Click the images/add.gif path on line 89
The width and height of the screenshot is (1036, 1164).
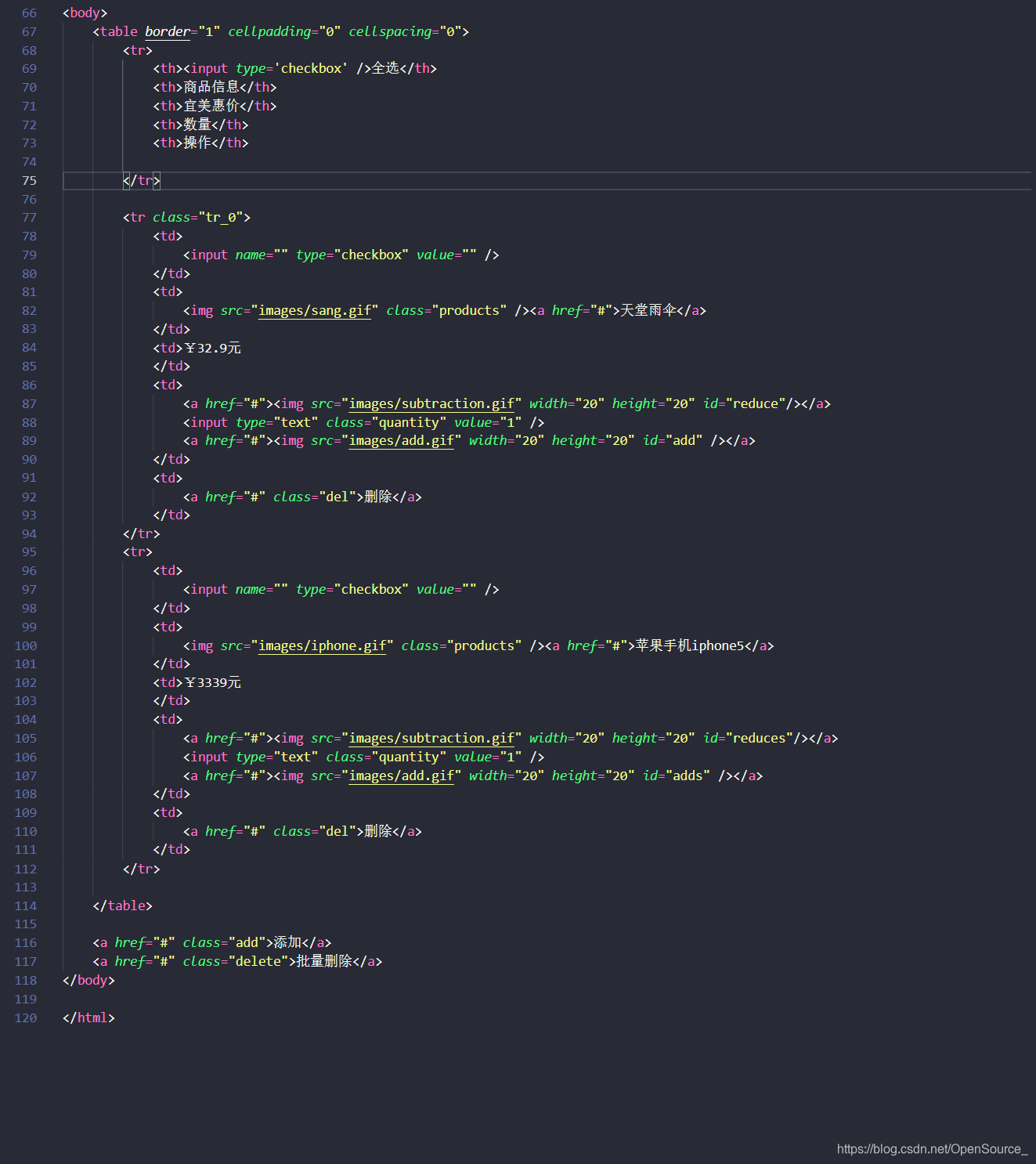tap(402, 440)
